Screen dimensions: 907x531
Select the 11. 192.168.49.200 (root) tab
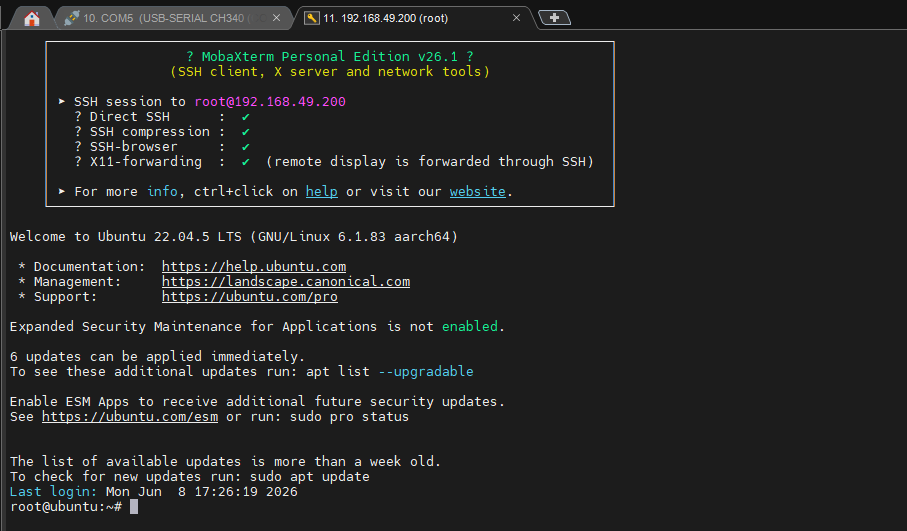[x=385, y=18]
